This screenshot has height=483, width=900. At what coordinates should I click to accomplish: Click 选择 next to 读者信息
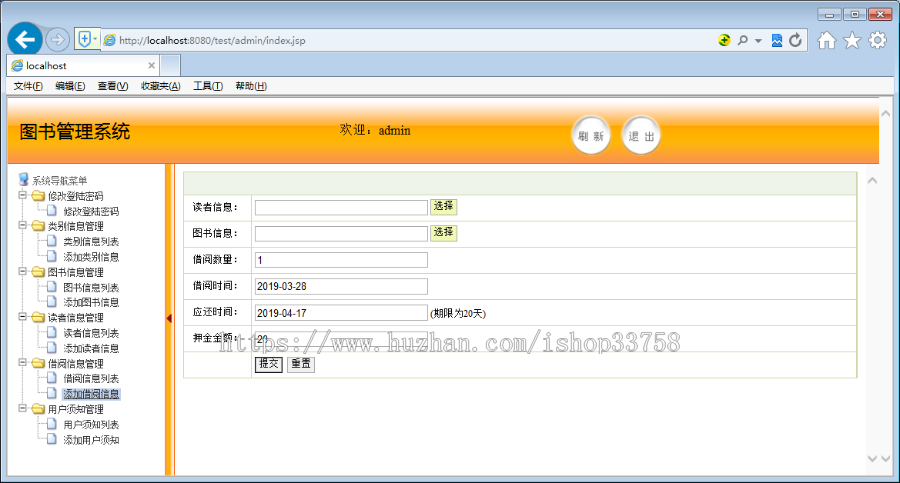(x=443, y=206)
